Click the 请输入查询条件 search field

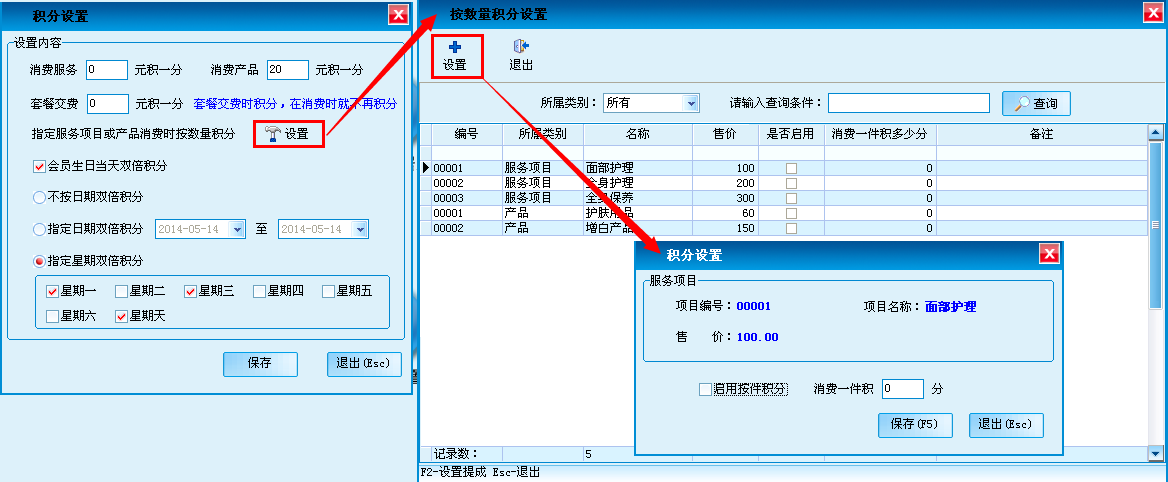point(908,103)
